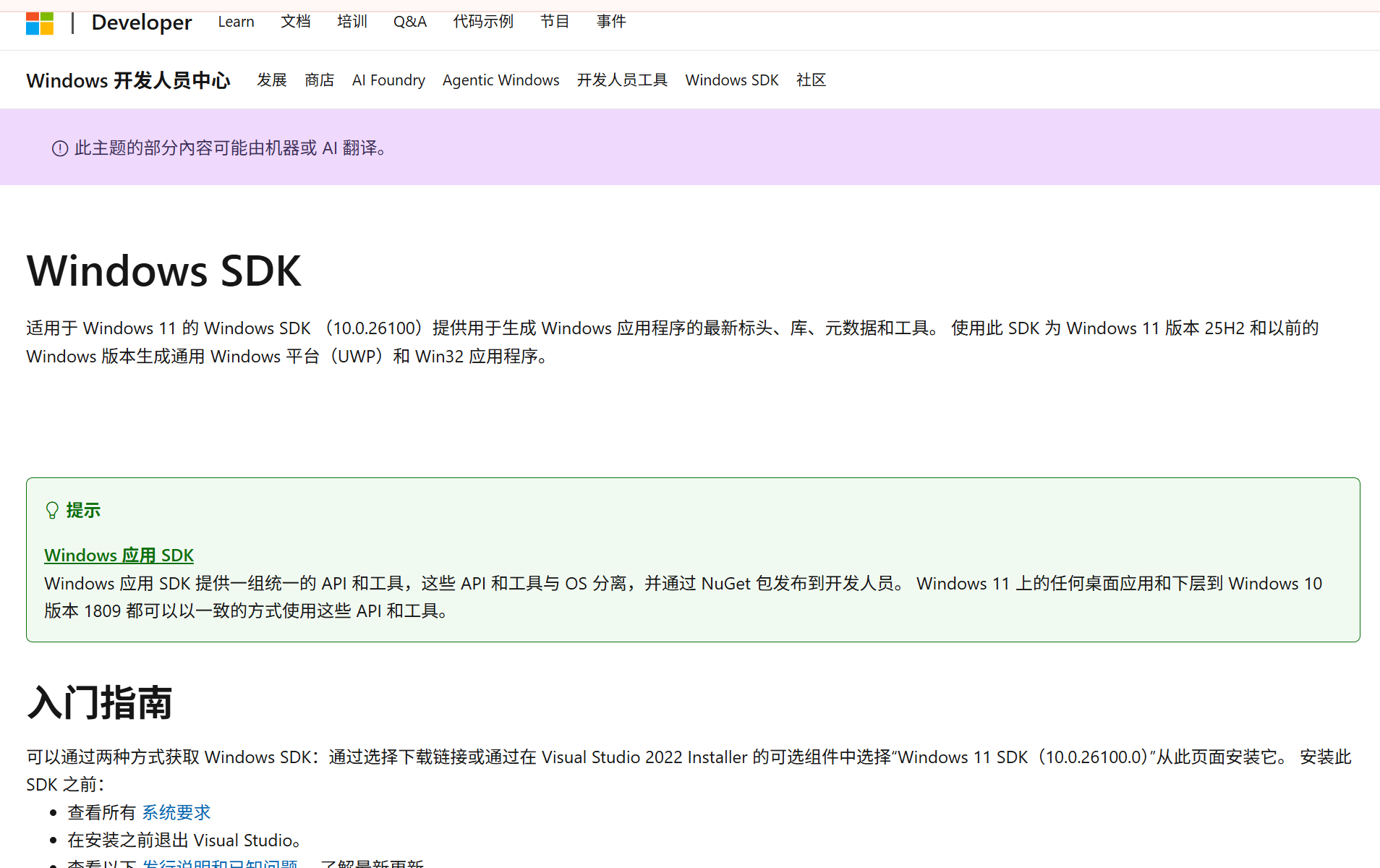Open Windows SDK navigation tab
The width and height of the screenshot is (1380, 868).
pos(732,80)
